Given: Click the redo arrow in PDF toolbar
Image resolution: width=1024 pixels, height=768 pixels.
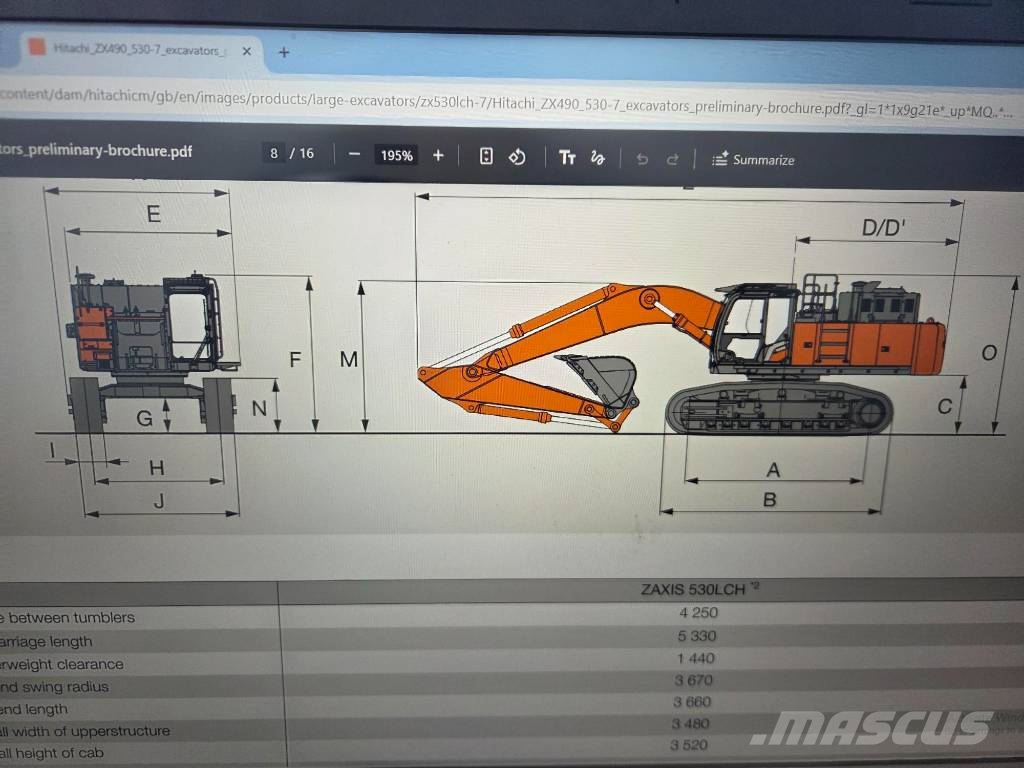Looking at the screenshot, I should [x=672, y=159].
